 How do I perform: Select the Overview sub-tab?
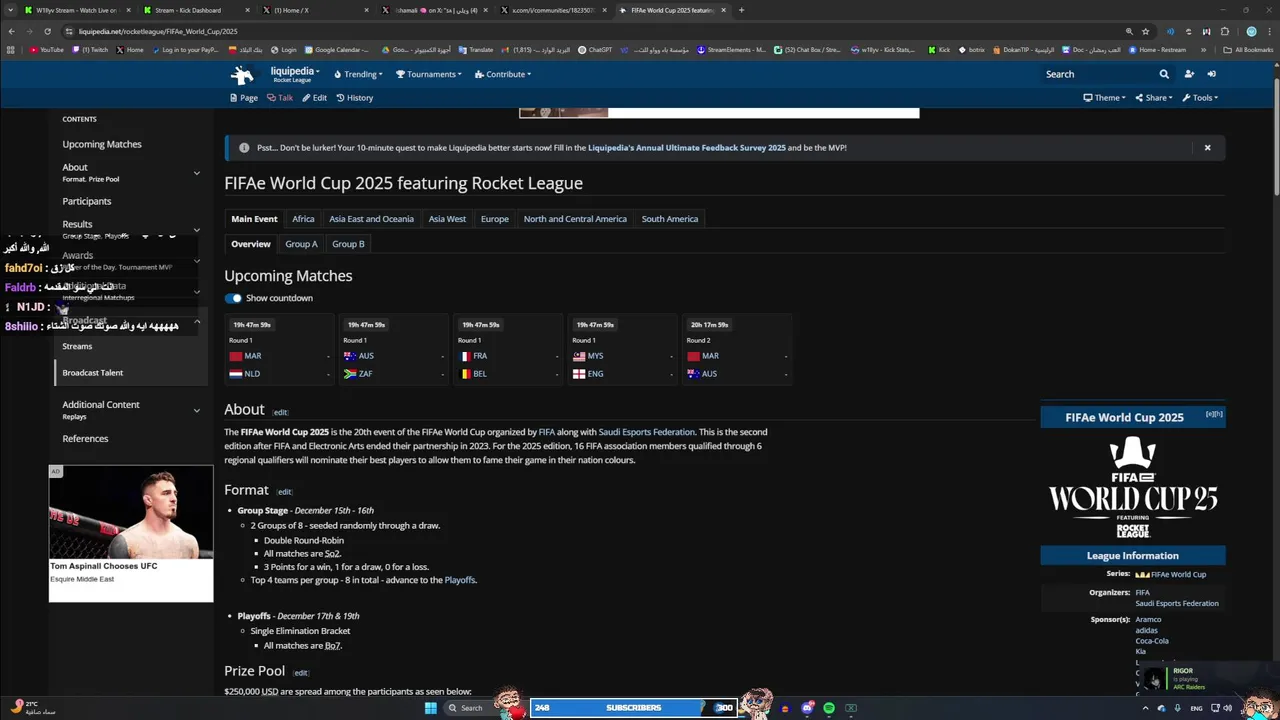[x=251, y=244]
